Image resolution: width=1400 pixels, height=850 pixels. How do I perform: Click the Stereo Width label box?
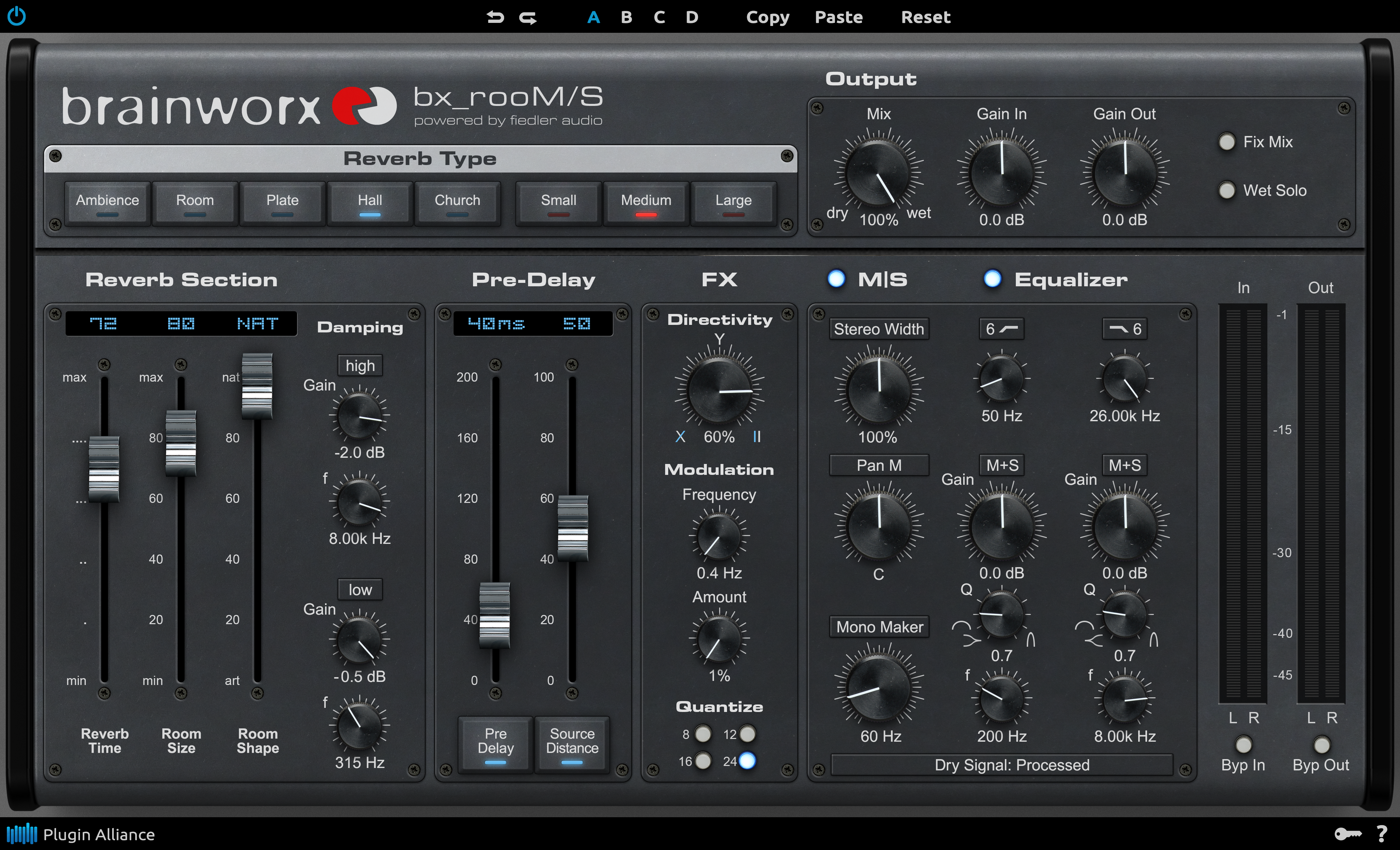click(879, 329)
